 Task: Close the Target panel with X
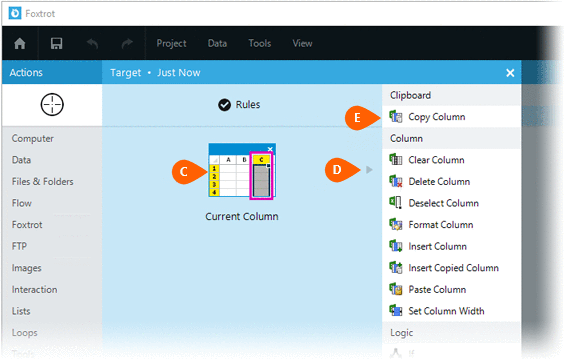tap(510, 73)
